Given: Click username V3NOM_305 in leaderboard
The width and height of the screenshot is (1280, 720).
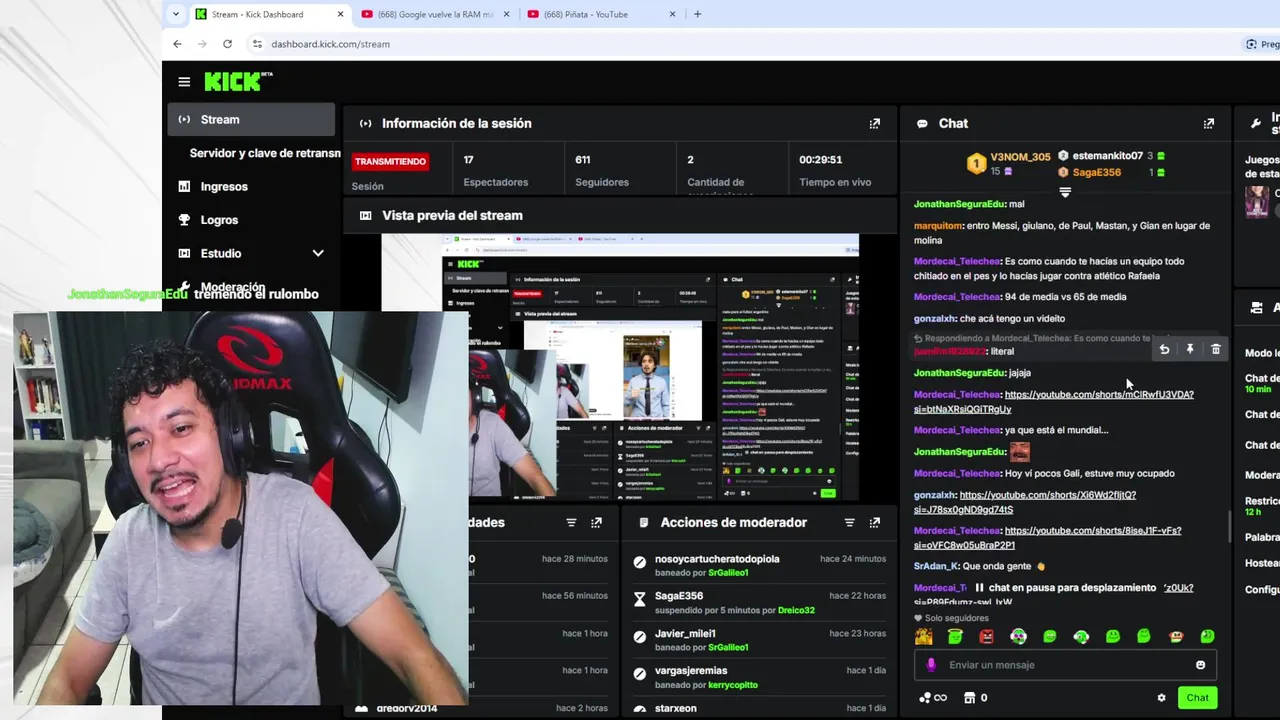Looking at the screenshot, I should 1020,157.
